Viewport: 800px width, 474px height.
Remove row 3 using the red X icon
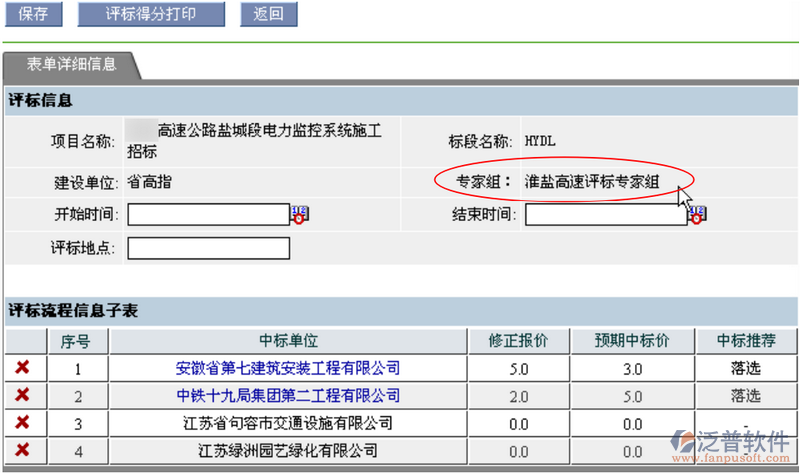pos(22,423)
